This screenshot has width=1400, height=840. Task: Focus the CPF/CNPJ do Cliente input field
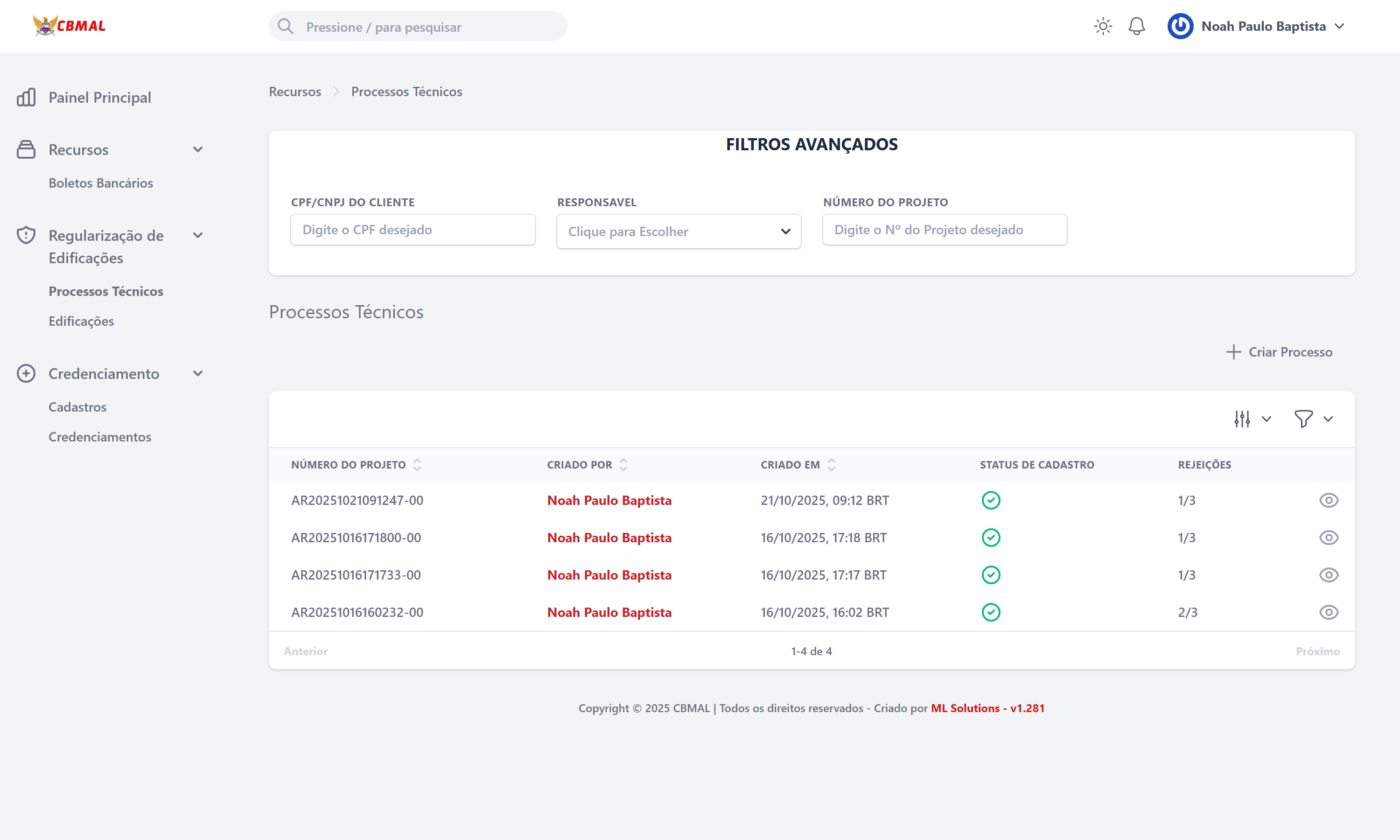[413, 230]
